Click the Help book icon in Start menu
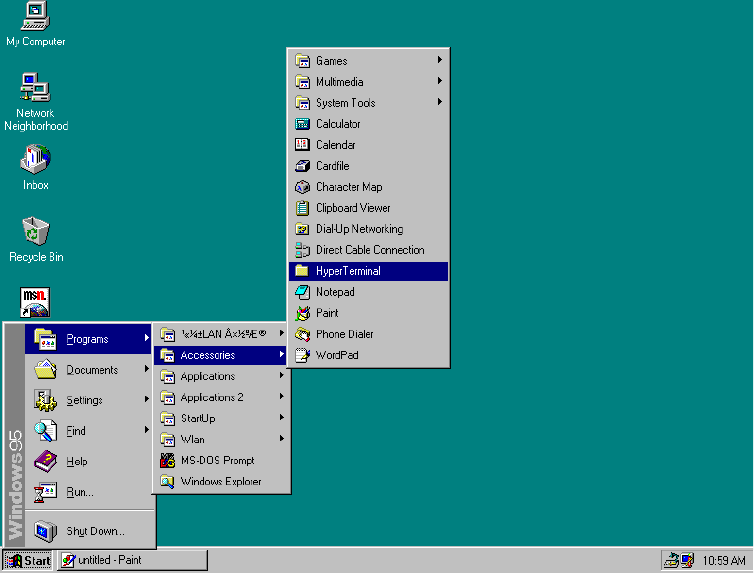Image resolution: width=754 pixels, height=573 pixels. click(46, 461)
